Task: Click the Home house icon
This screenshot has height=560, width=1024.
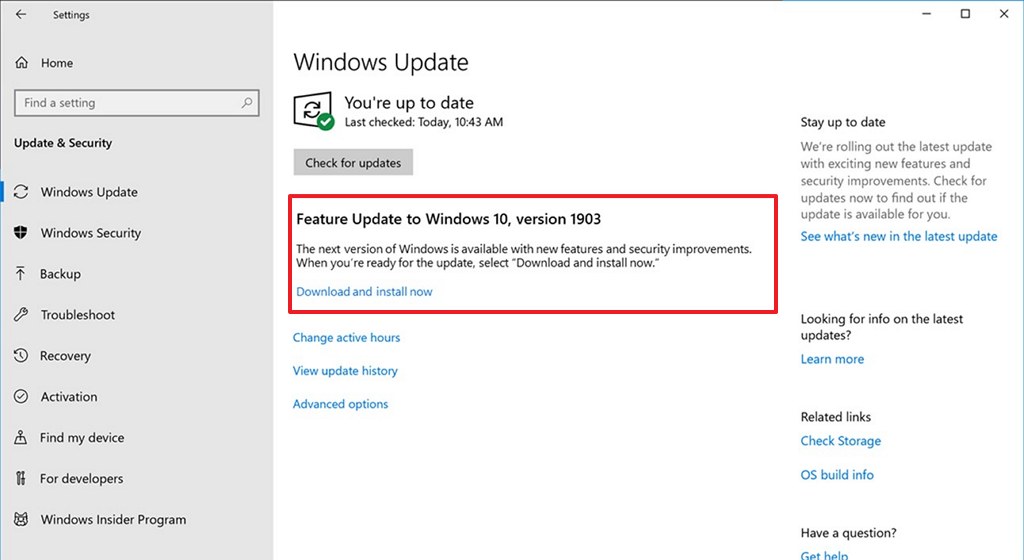Action: (22, 63)
